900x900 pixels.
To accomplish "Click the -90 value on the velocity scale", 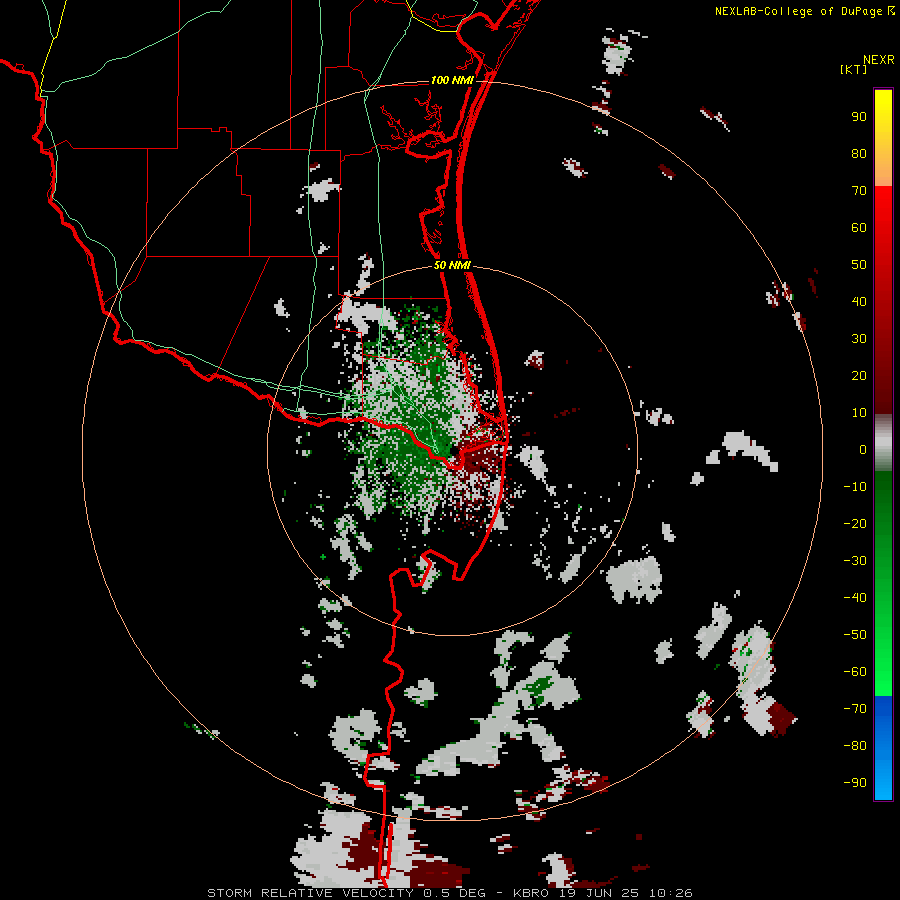I will [x=855, y=783].
